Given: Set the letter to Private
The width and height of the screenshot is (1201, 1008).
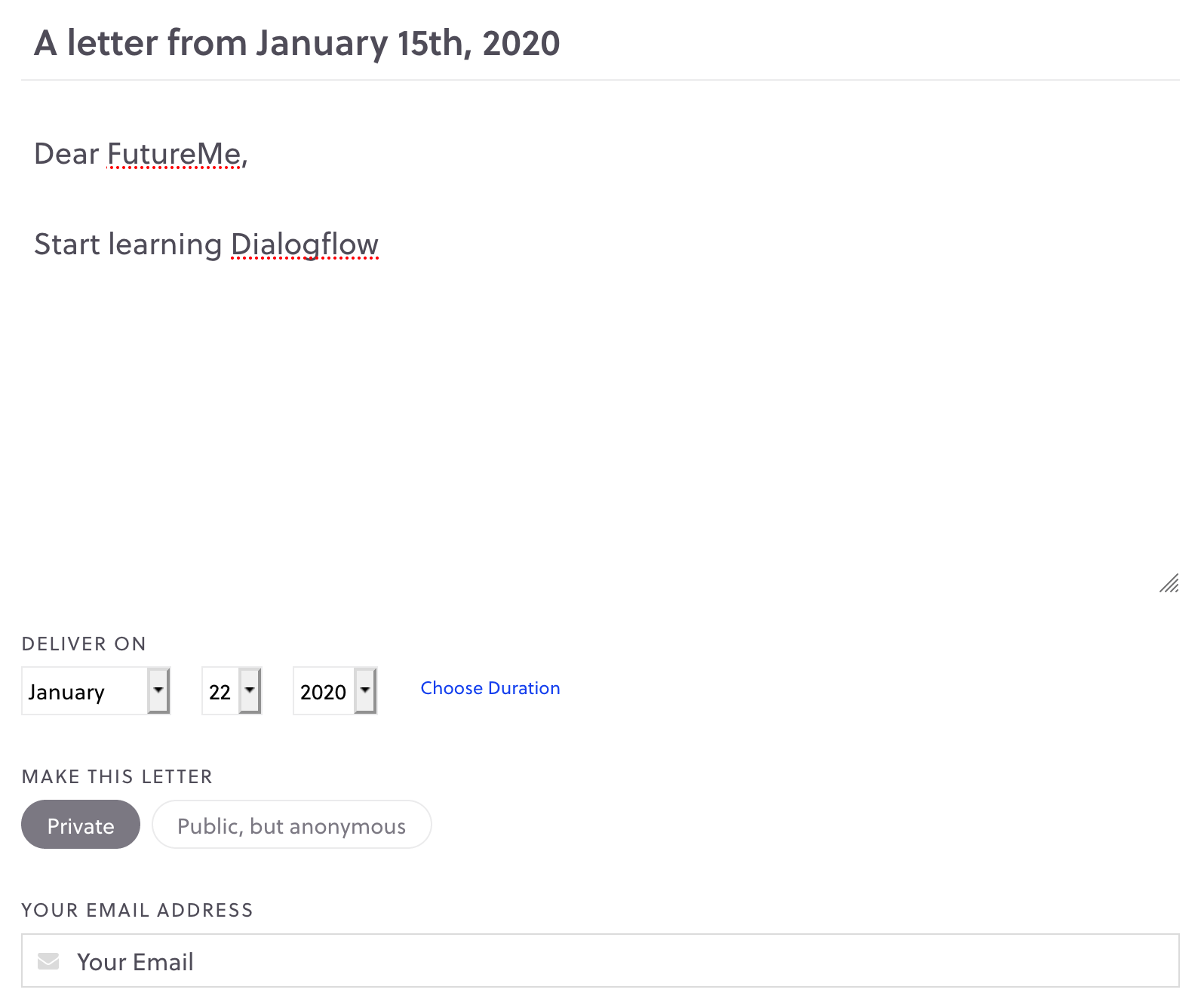Looking at the screenshot, I should coord(81,825).
